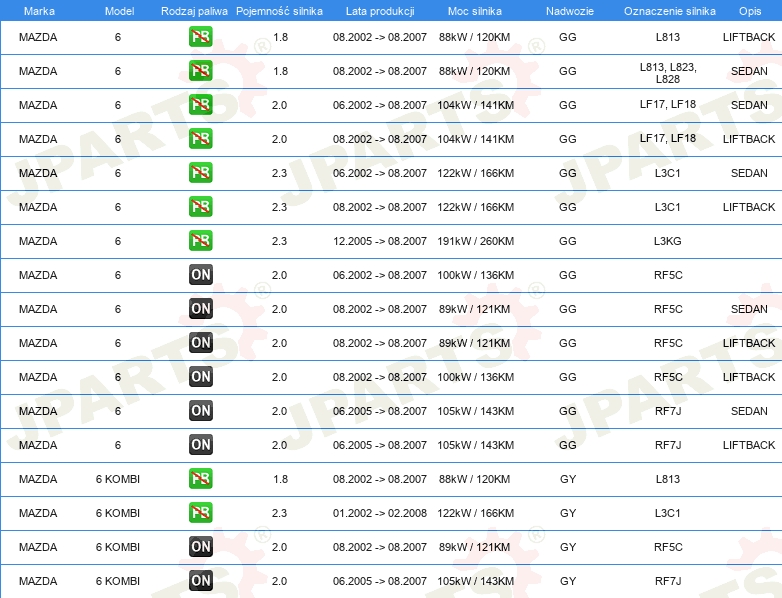Click the Lata produkcji column header
Image resolution: width=782 pixels, height=598 pixels.
point(380,11)
